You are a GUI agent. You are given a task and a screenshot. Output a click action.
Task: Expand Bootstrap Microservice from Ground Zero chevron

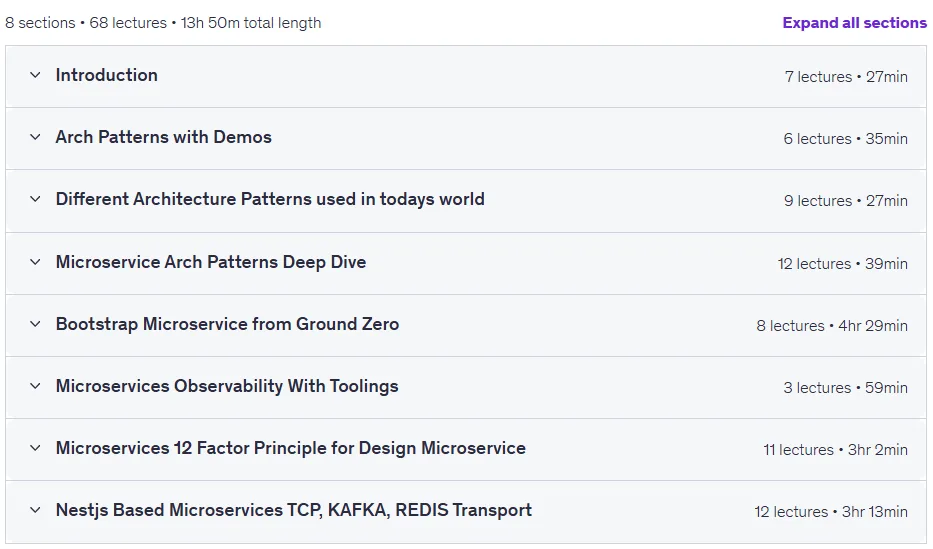coord(35,324)
